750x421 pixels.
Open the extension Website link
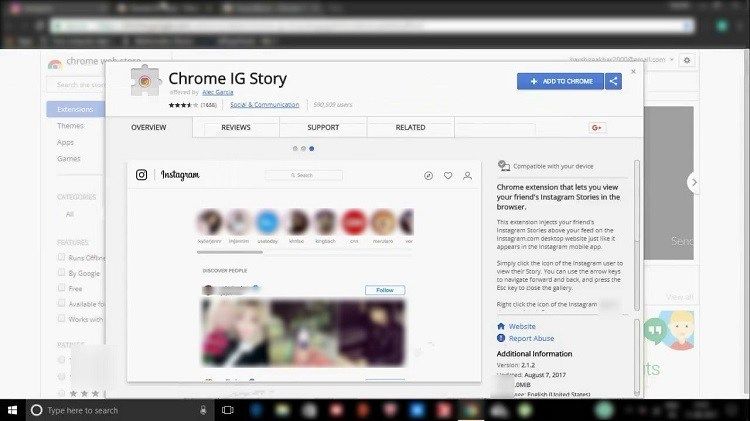[522, 326]
